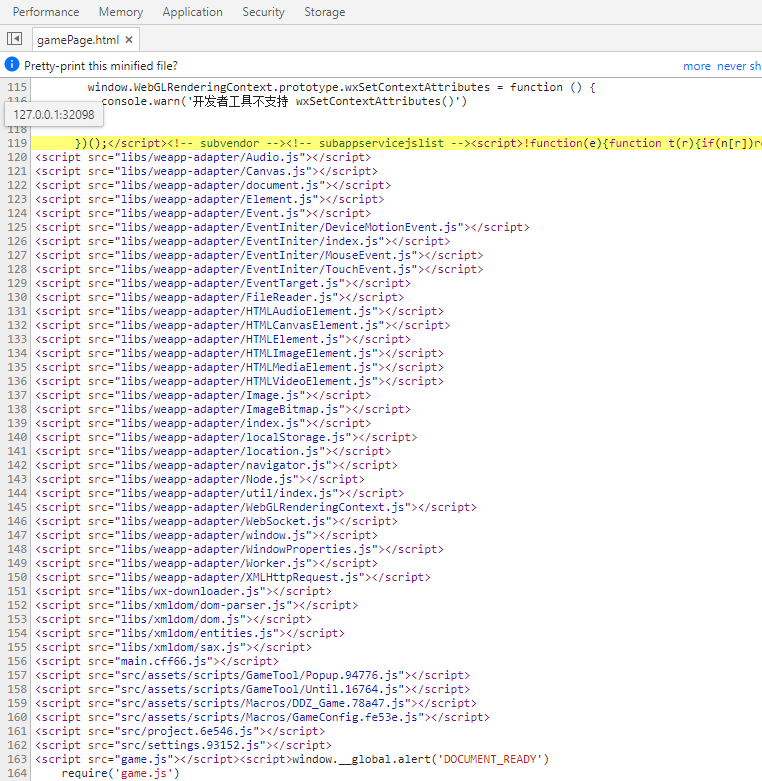The height and width of the screenshot is (781, 762).
Task: Click the HTMLVideoElement.js script line
Action: click(239, 381)
